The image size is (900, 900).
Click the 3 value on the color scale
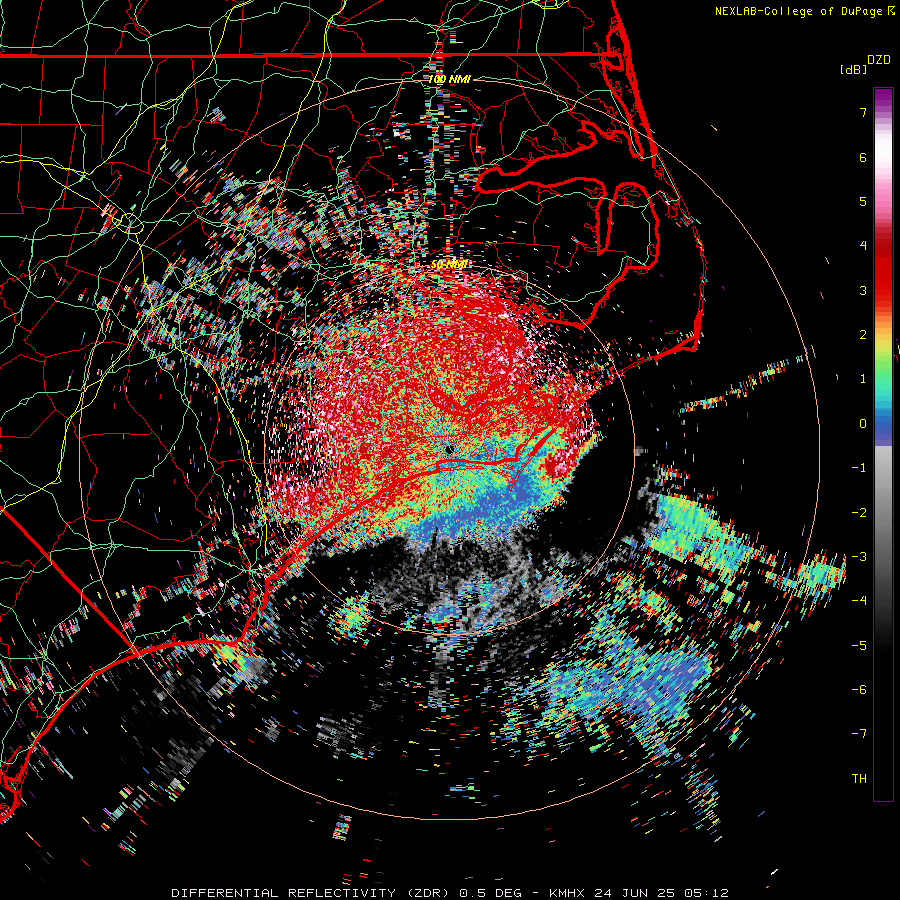[x=863, y=290]
